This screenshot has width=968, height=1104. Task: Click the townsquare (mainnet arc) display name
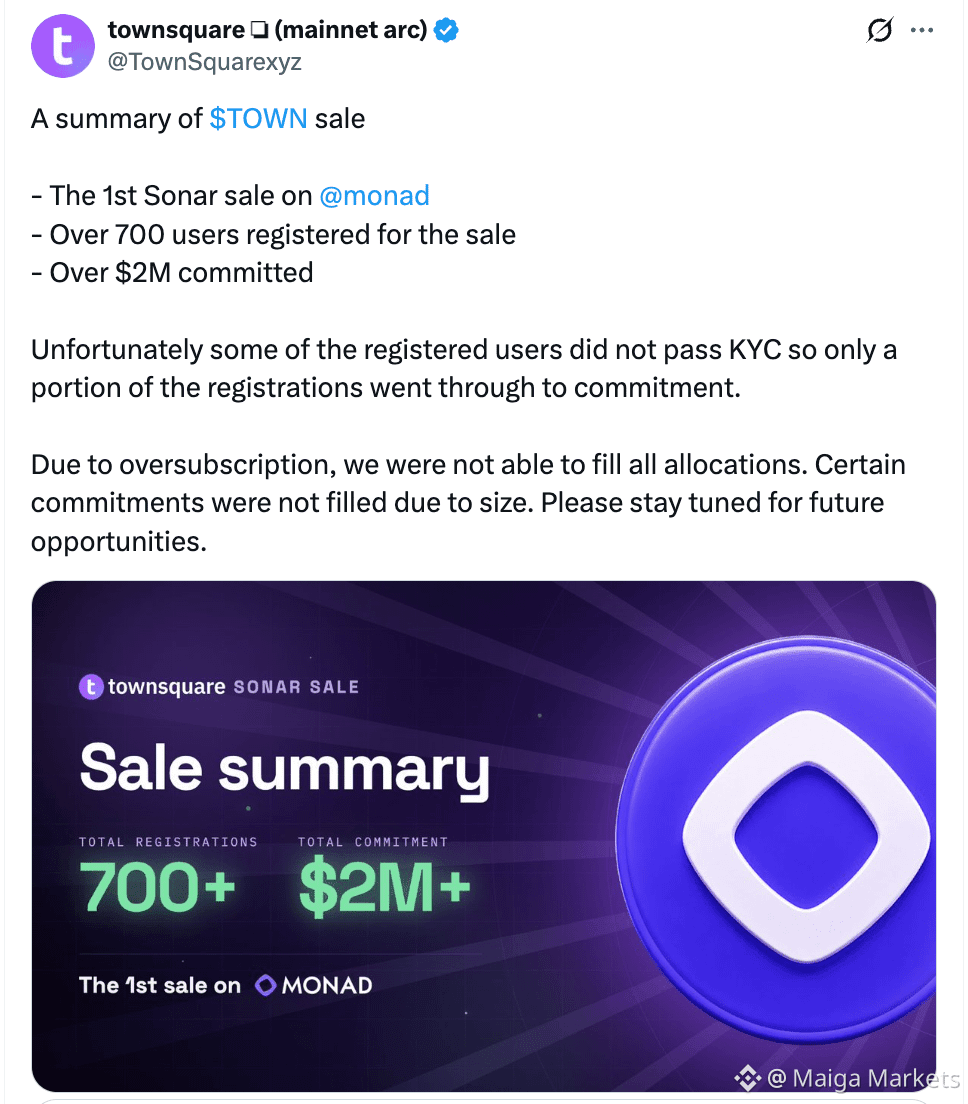click(x=268, y=30)
